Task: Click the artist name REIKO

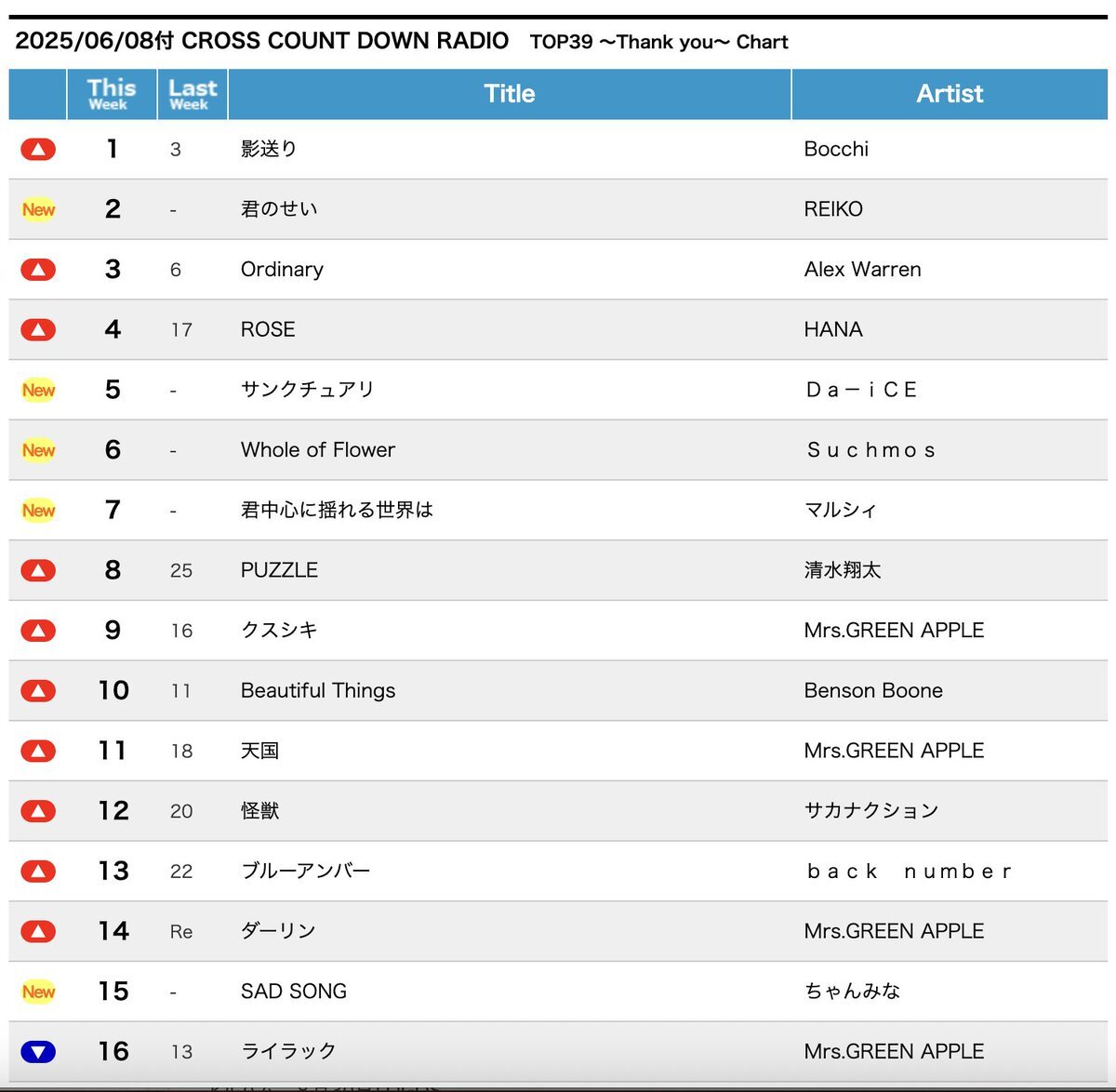Action: pyautogui.click(x=833, y=209)
